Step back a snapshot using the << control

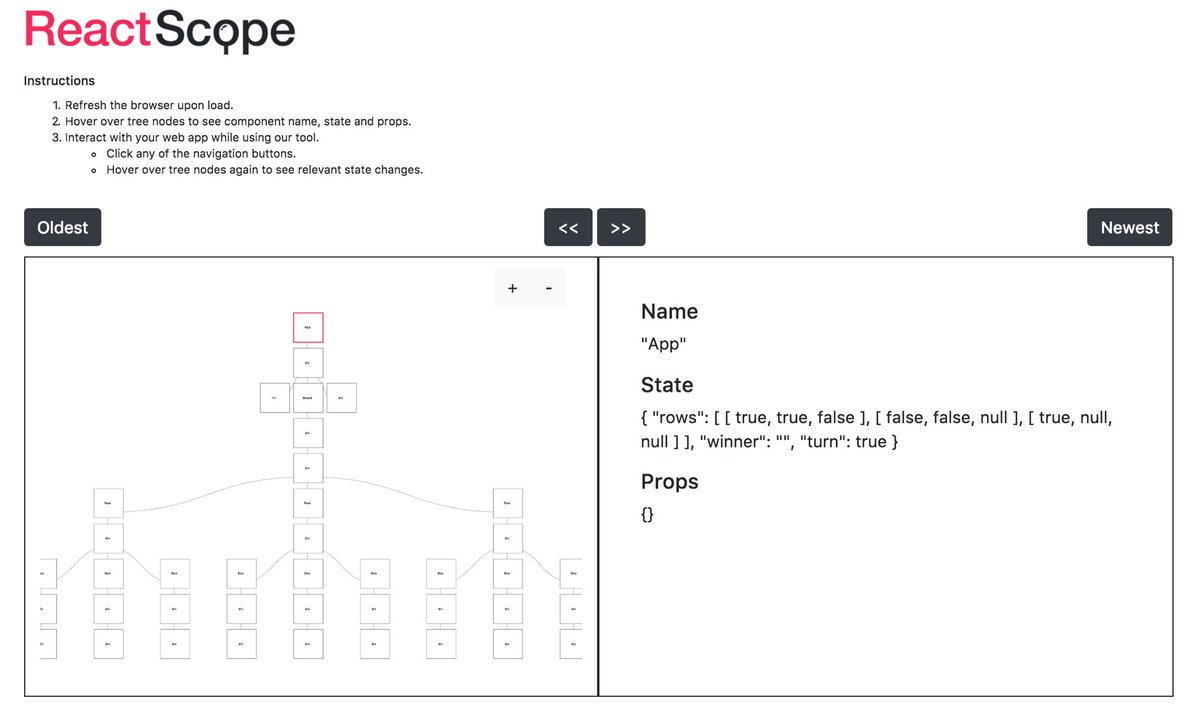click(x=568, y=227)
